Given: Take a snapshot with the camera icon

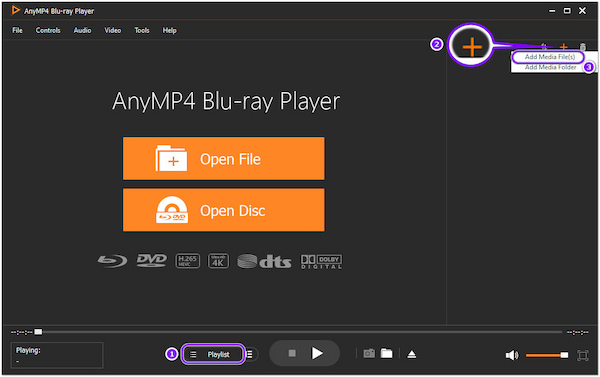Looking at the screenshot, I should point(369,353).
